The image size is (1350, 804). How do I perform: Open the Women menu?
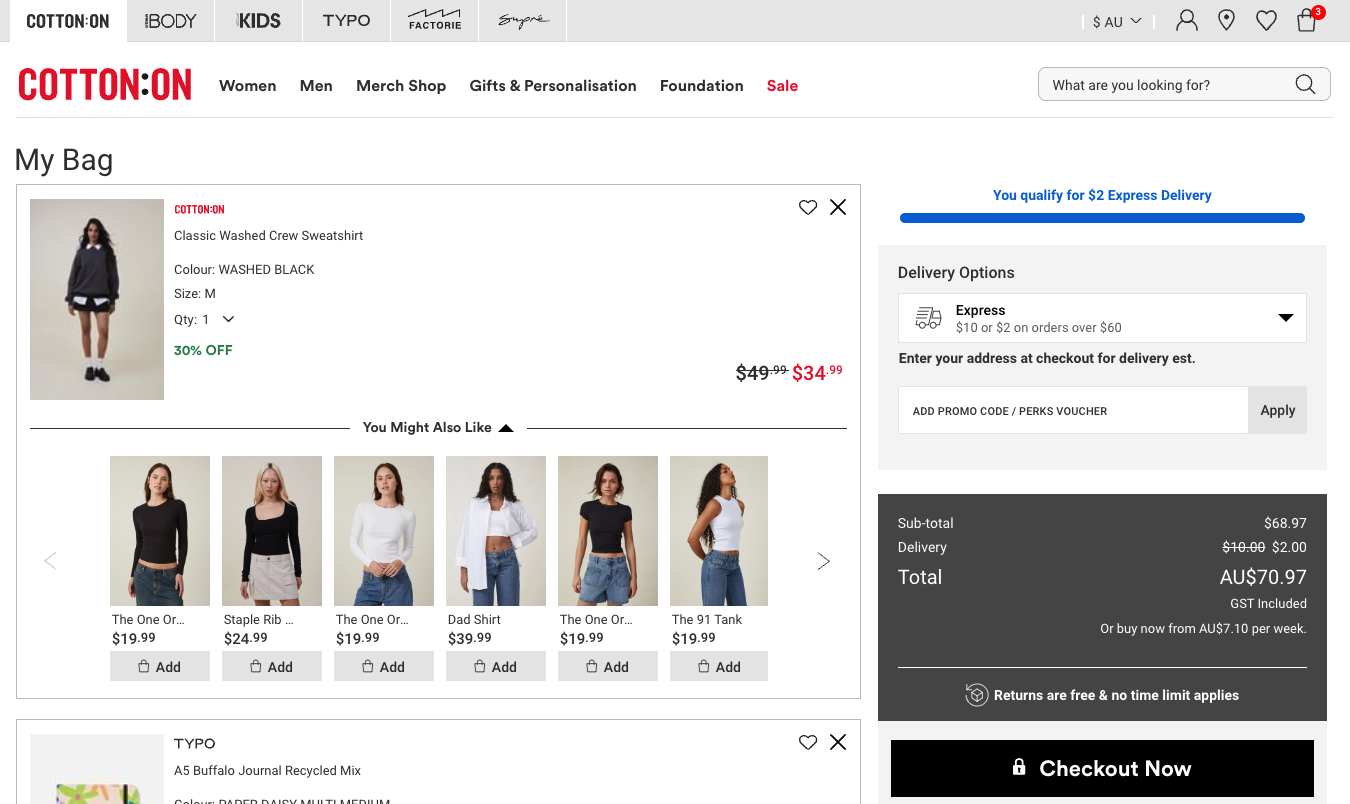(x=248, y=86)
